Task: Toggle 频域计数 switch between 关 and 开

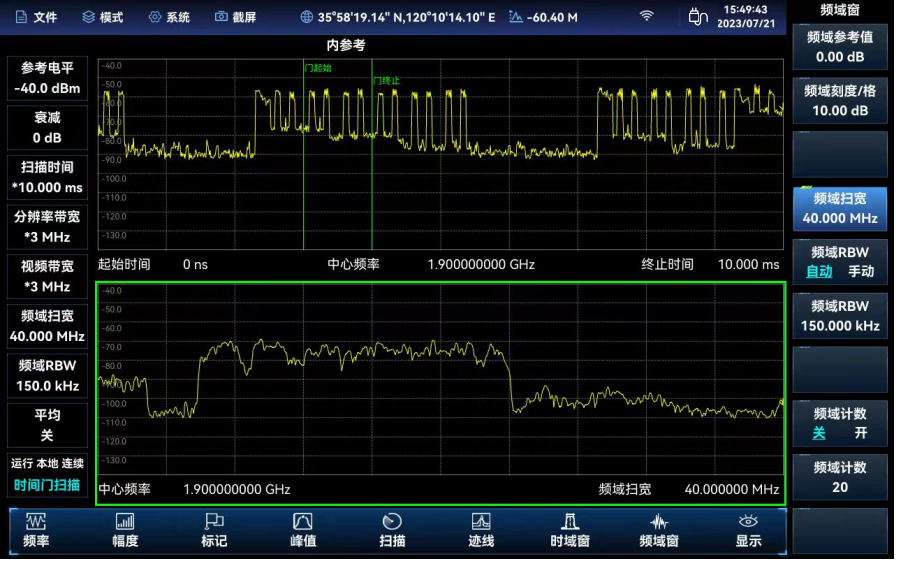Action: (839, 423)
